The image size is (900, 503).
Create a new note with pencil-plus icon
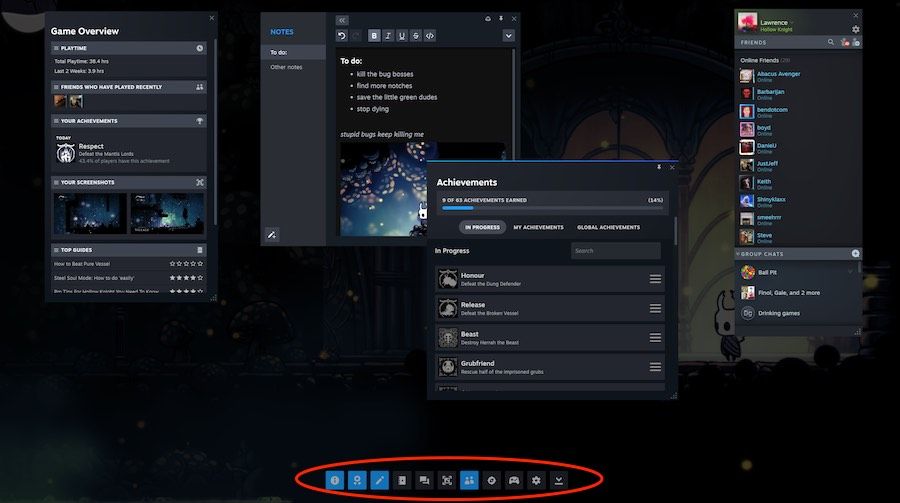pos(272,234)
